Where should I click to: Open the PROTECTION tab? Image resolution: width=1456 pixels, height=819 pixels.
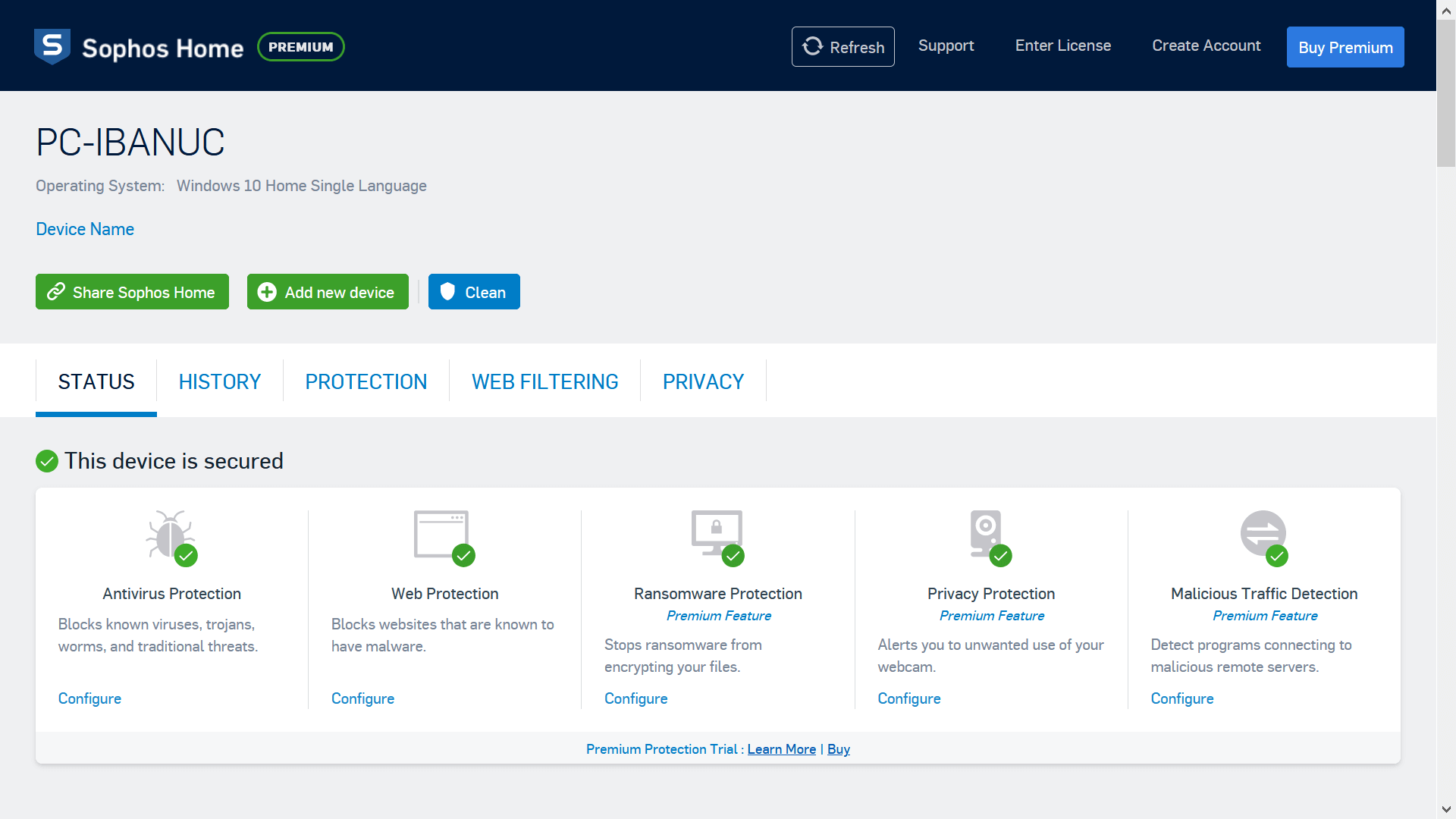coord(366,382)
